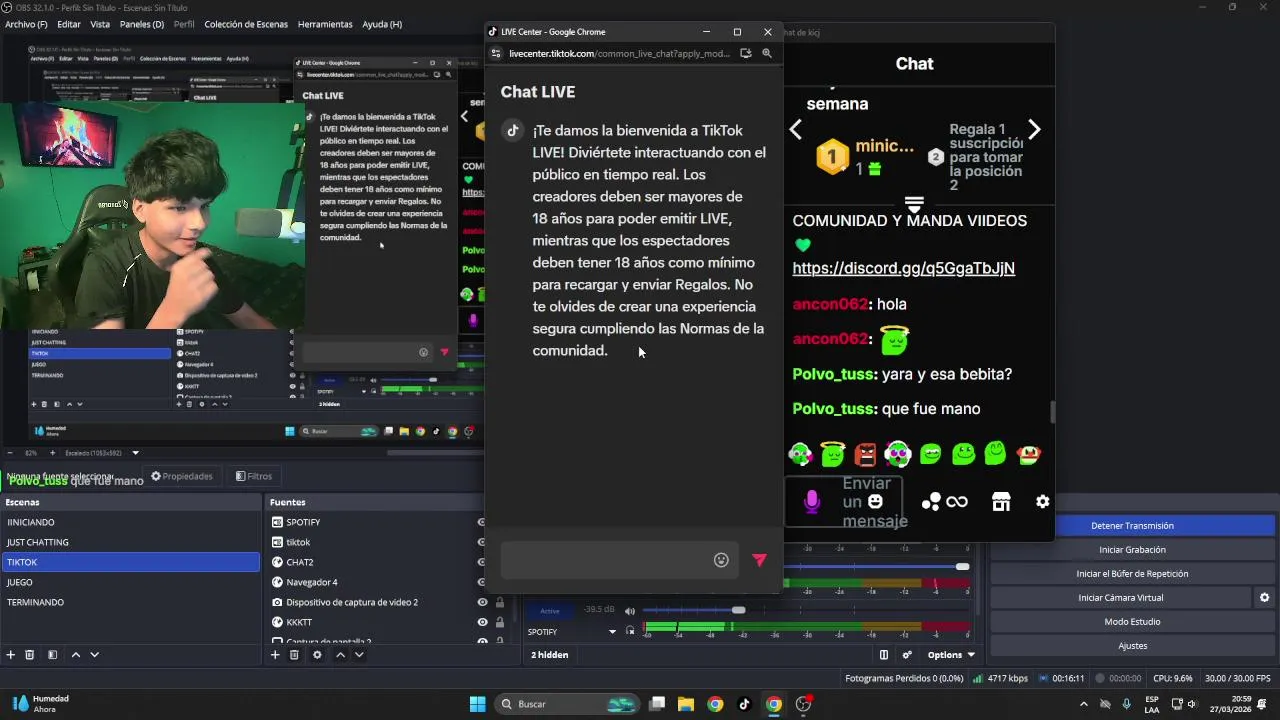
Task: Toggle SPOTIFY monitoring headphones icon
Action: [630, 631]
